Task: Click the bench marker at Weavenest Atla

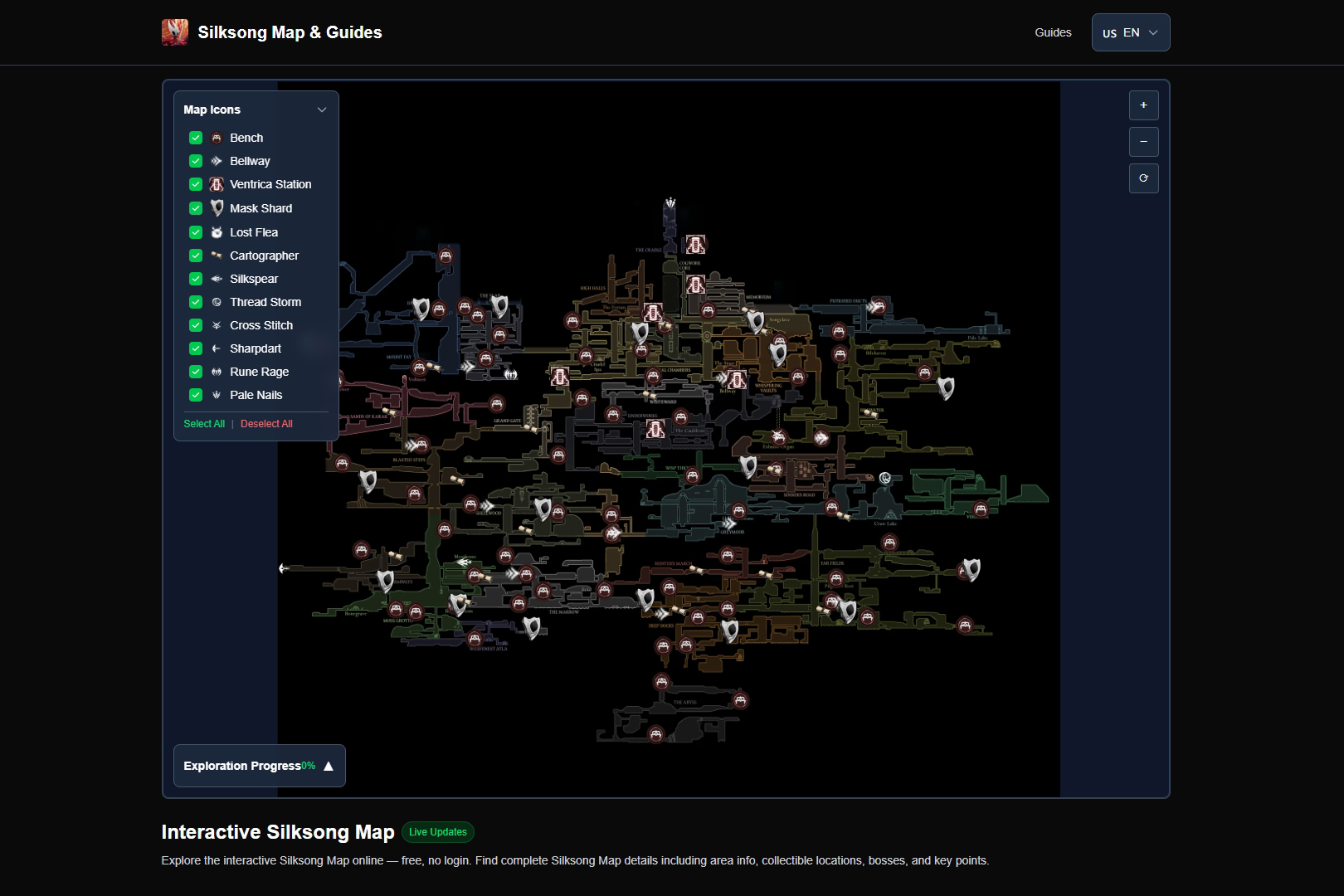Action: pos(475,639)
